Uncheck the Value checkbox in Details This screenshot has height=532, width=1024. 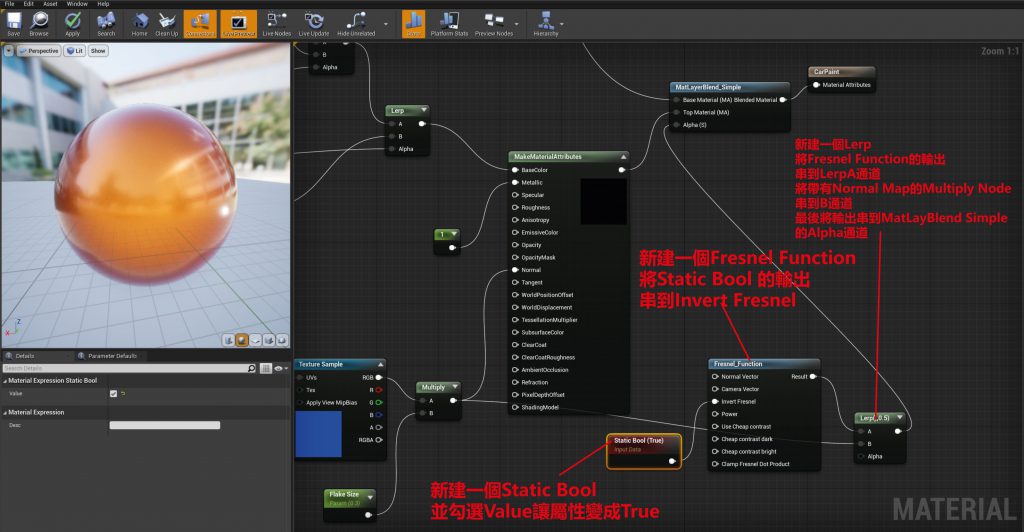pyautogui.click(x=113, y=393)
